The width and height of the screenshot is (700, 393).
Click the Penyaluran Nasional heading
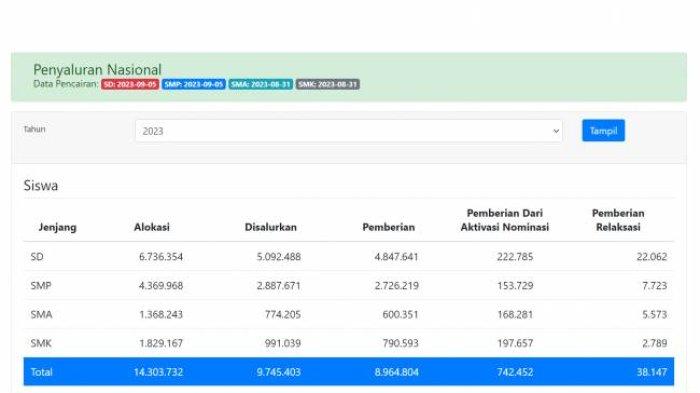click(97, 69)
